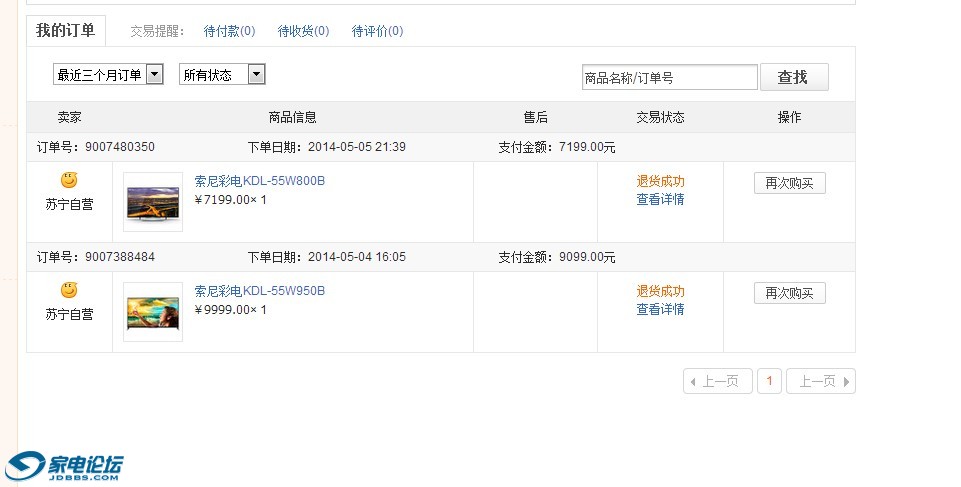Open the KDL-55W950B TV product thumbnail
Image resolution: width=961 pixels, height=487 pixels.
[x=153, y=312]
